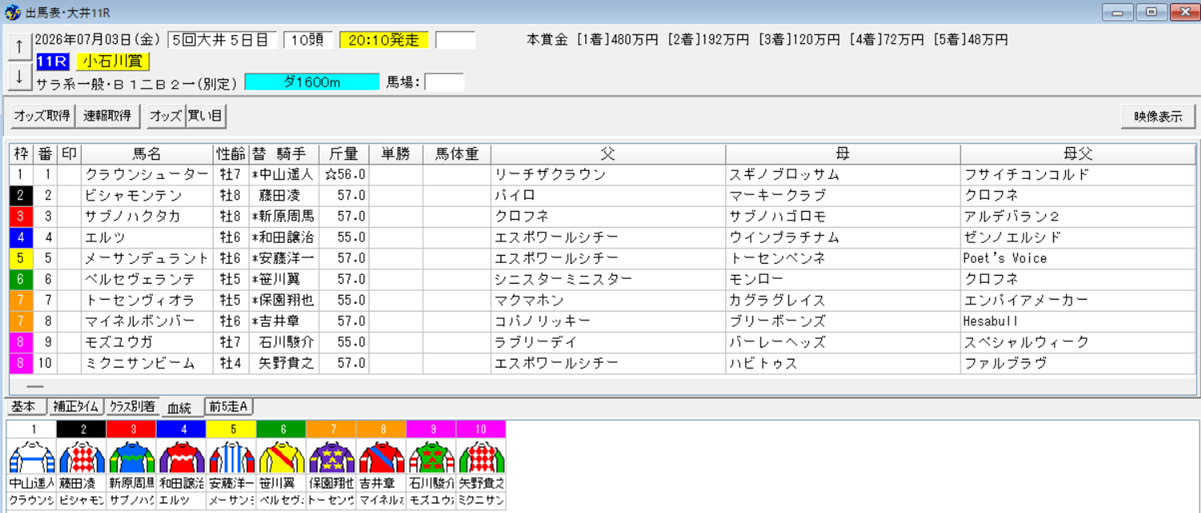Open the 前5走A tab
Image resolution: width=1201 pixels, height=513 pixels.
click(x=230, y=406)
